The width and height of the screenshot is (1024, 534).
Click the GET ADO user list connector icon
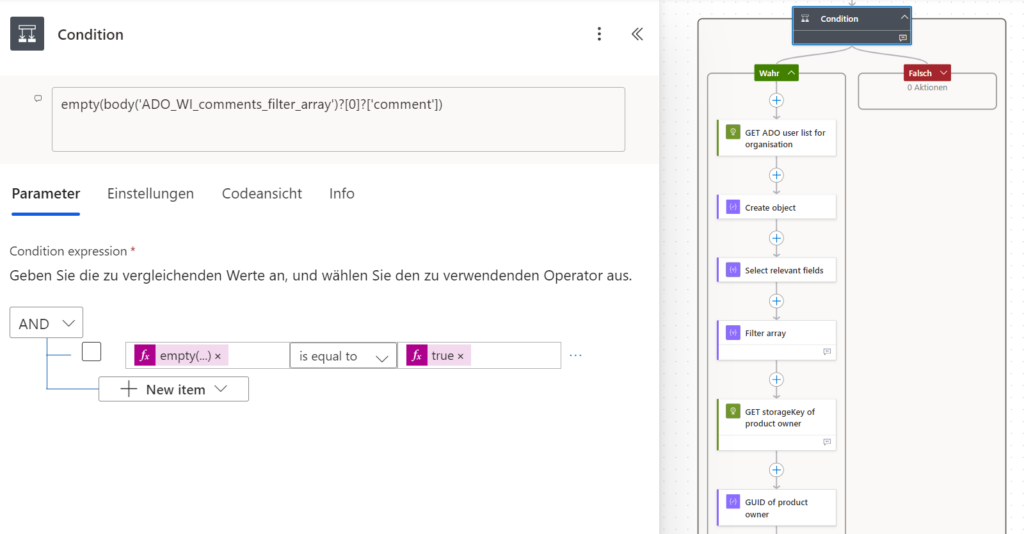tap(733, 132)
